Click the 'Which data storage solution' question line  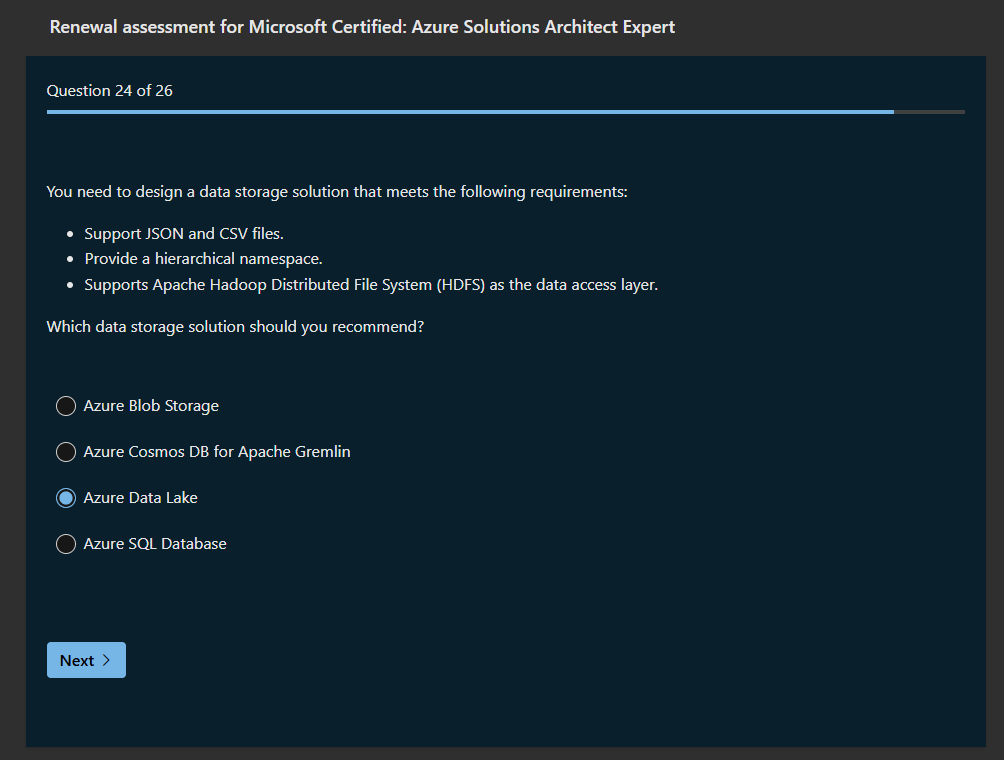tap(235, 327)
